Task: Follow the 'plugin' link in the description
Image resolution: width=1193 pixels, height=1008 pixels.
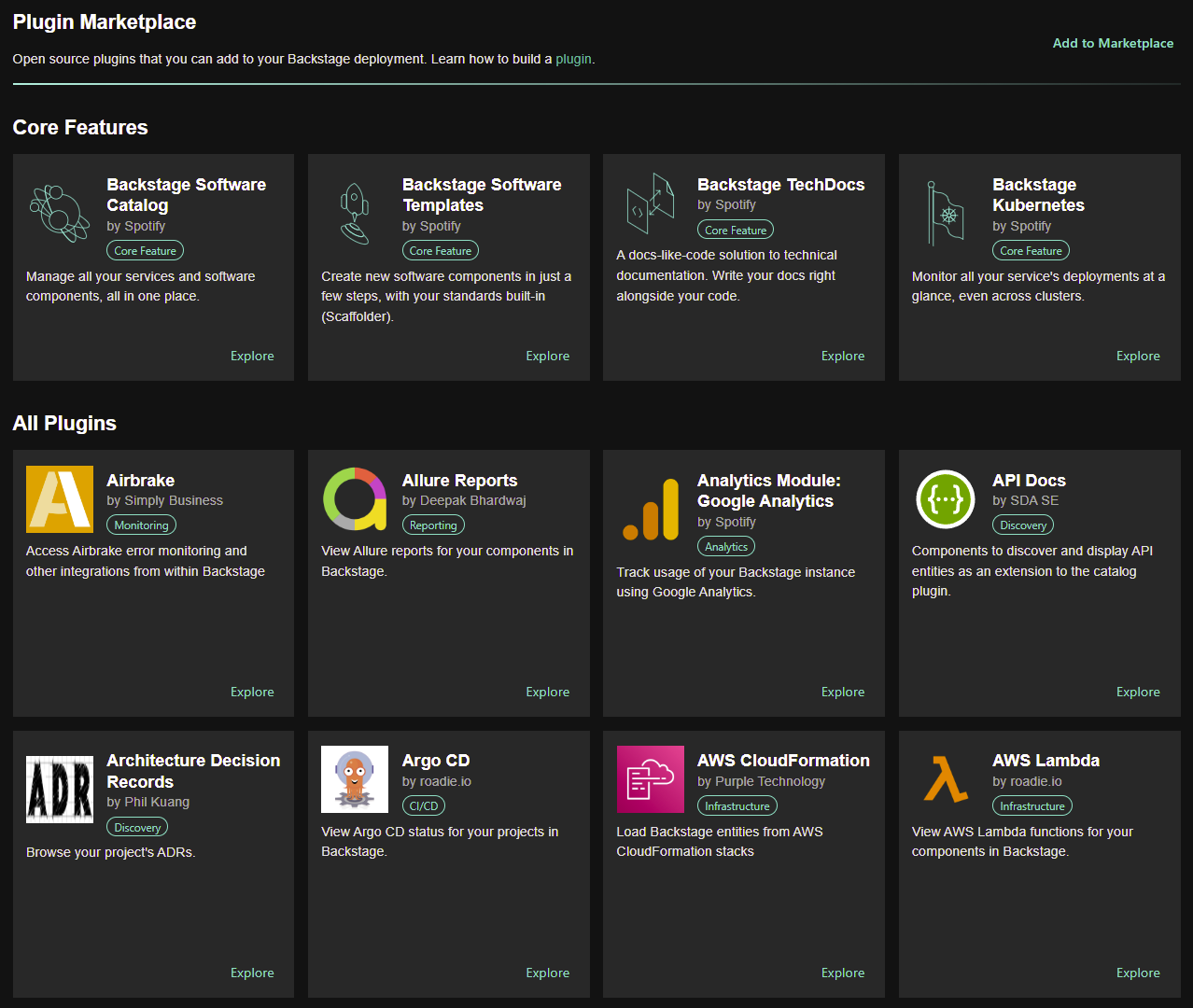Action: coord(573,59)
